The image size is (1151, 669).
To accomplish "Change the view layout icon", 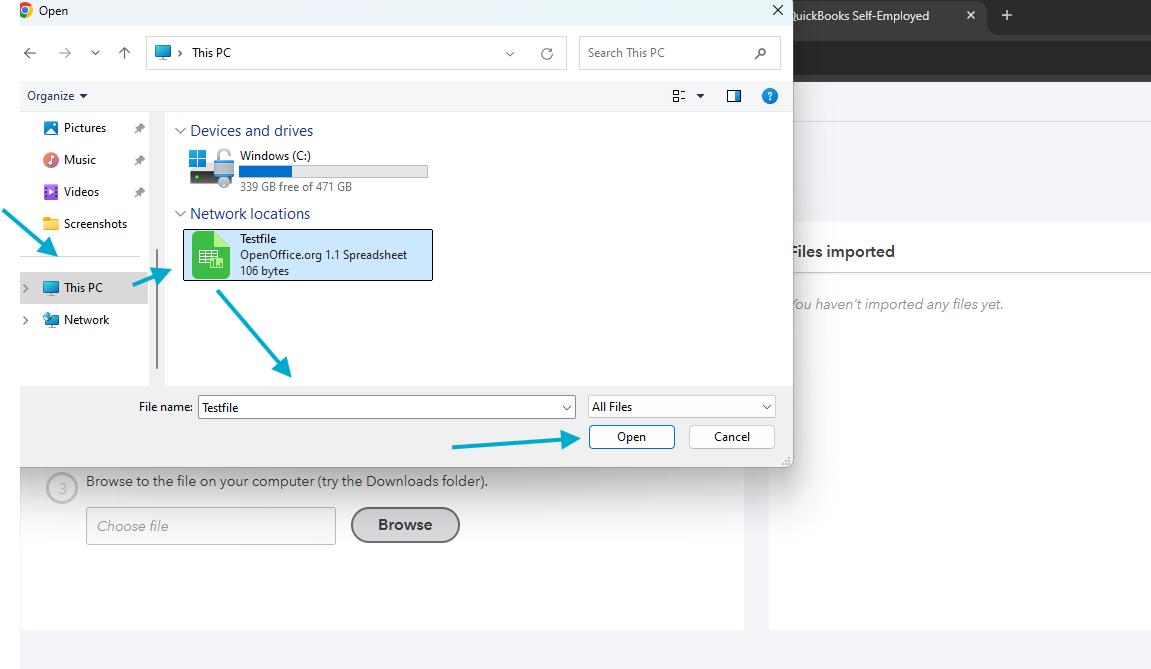I will (679, 96).
